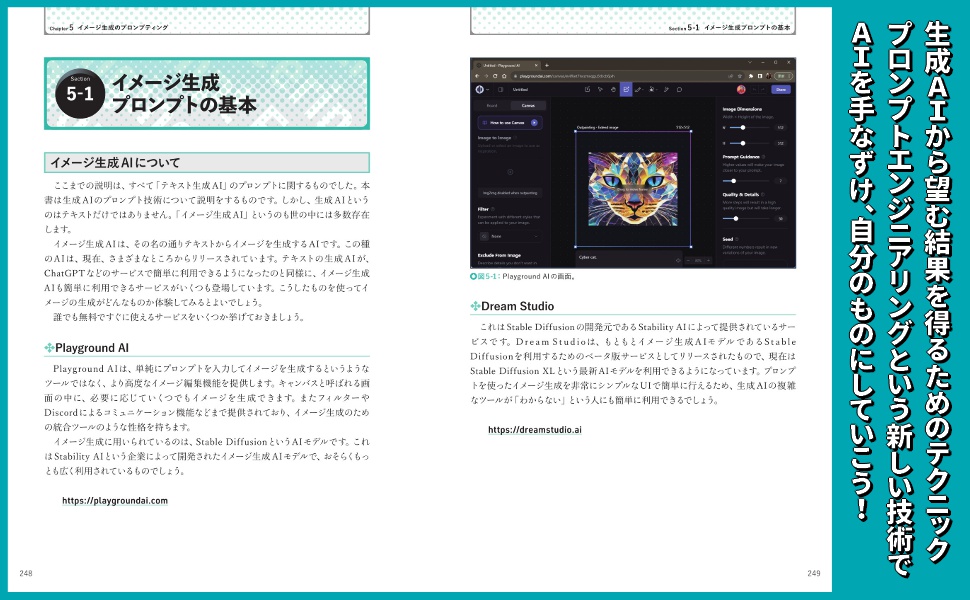Toggle the sidebar panel icon beside Untitled
Screen dimensions: 970x600
501,89
